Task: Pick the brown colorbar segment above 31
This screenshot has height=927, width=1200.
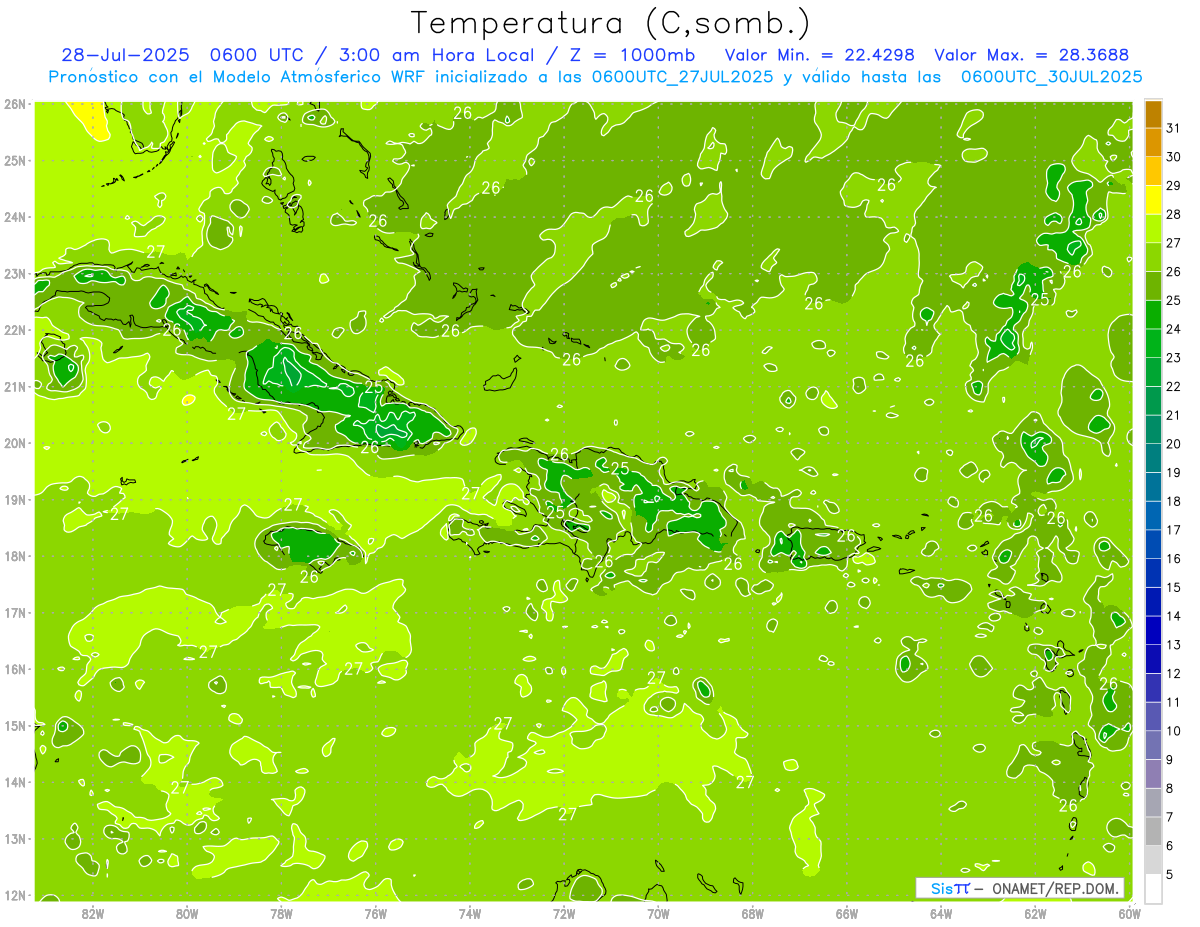Action: point(1153,114)
